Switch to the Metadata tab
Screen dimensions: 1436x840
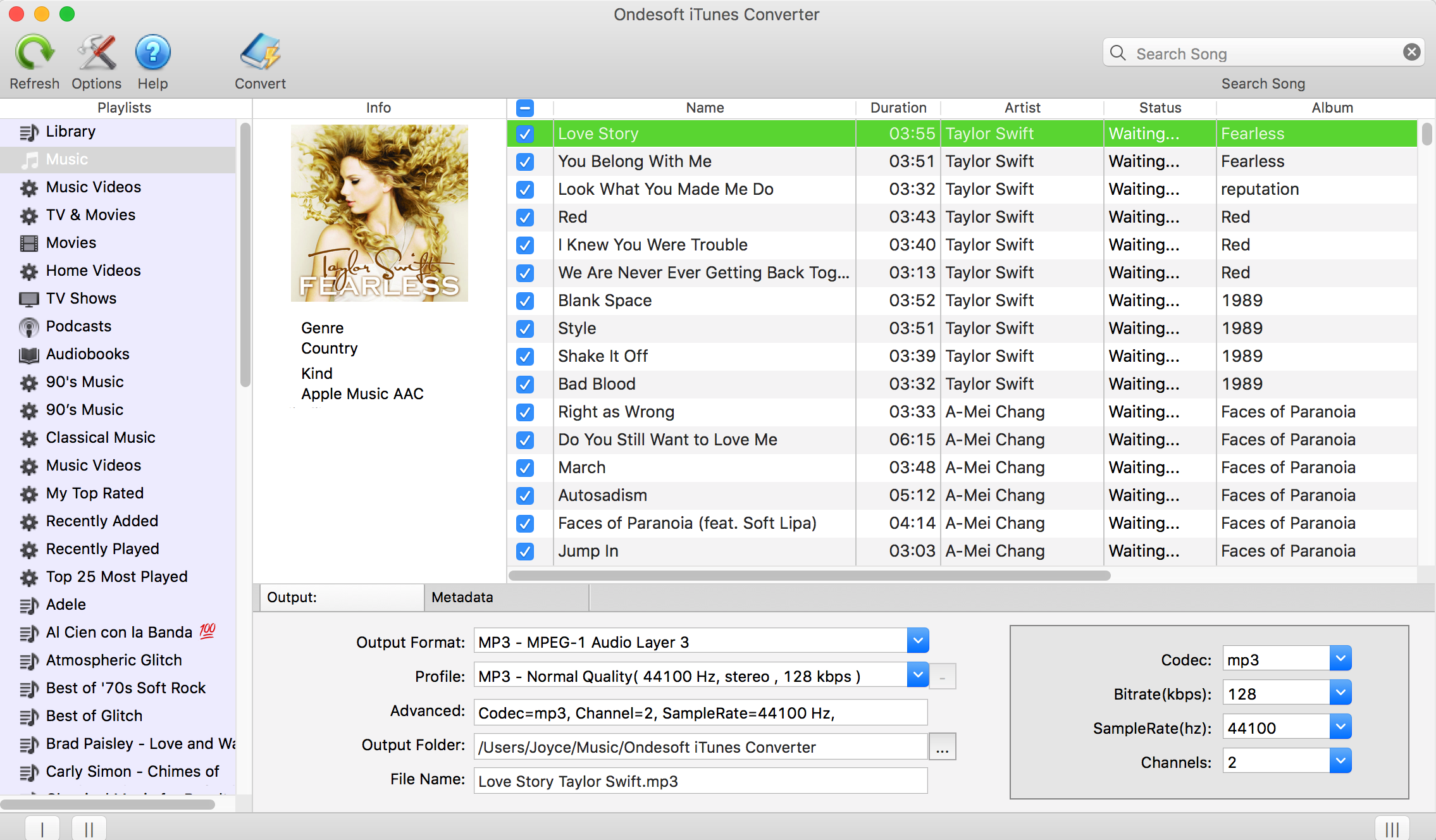[463, 597]
